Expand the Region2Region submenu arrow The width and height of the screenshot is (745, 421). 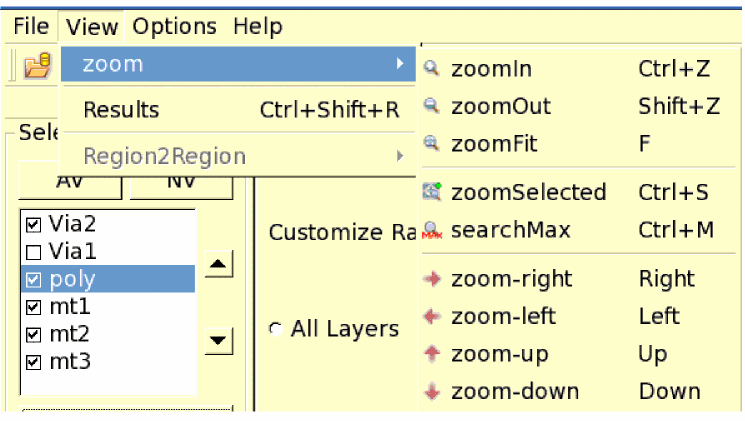pyautogui.click(x=400, y=156)
